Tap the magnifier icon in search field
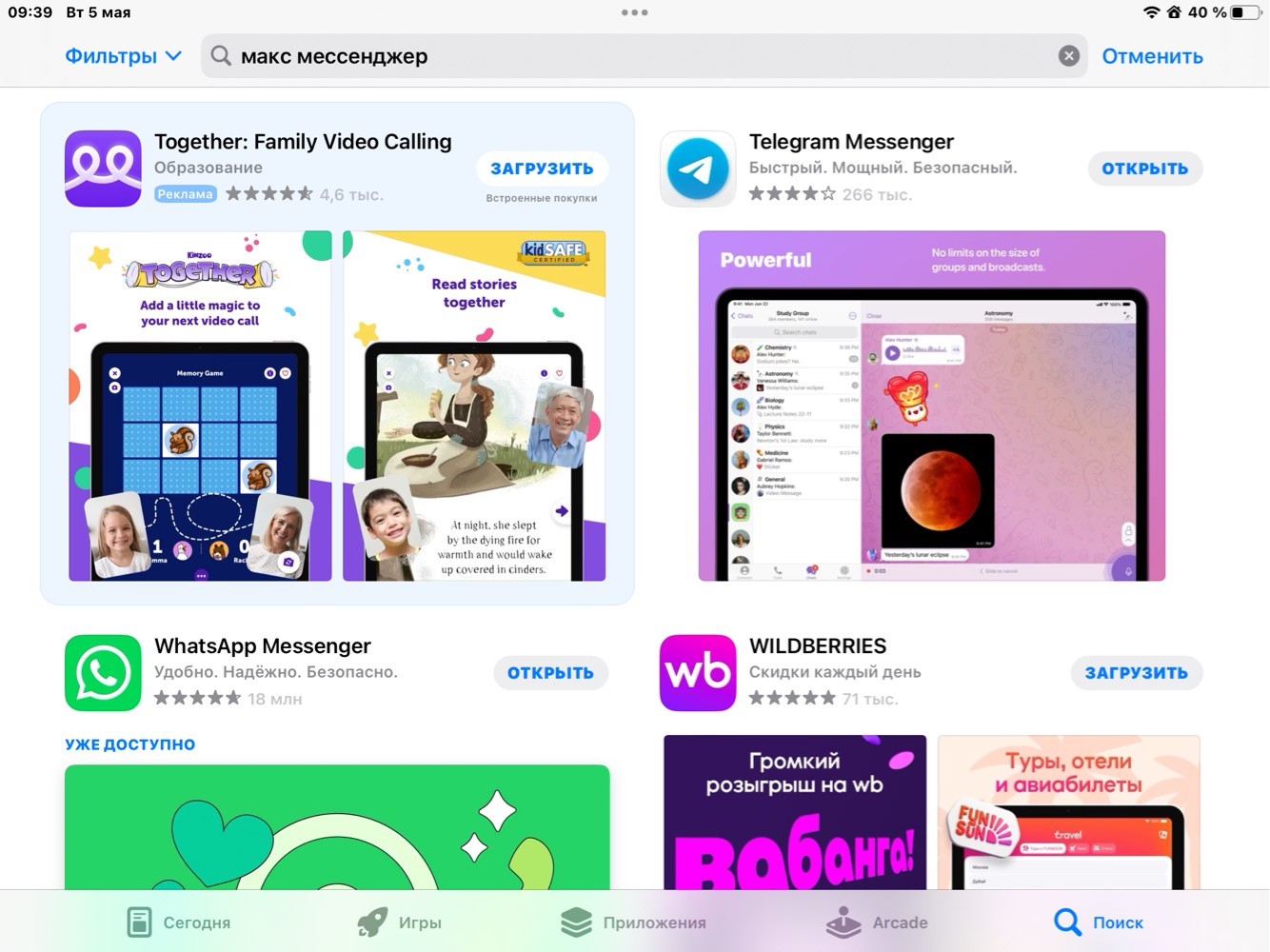Image resolution: width=1270 pixels, height=952 pixels. (221, 56)
